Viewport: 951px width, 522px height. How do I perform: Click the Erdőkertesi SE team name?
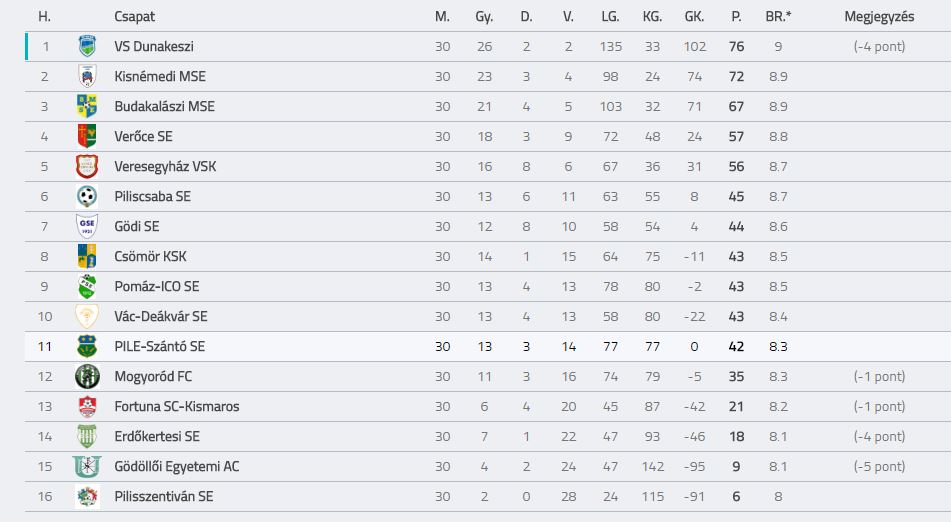pos(157,437)
